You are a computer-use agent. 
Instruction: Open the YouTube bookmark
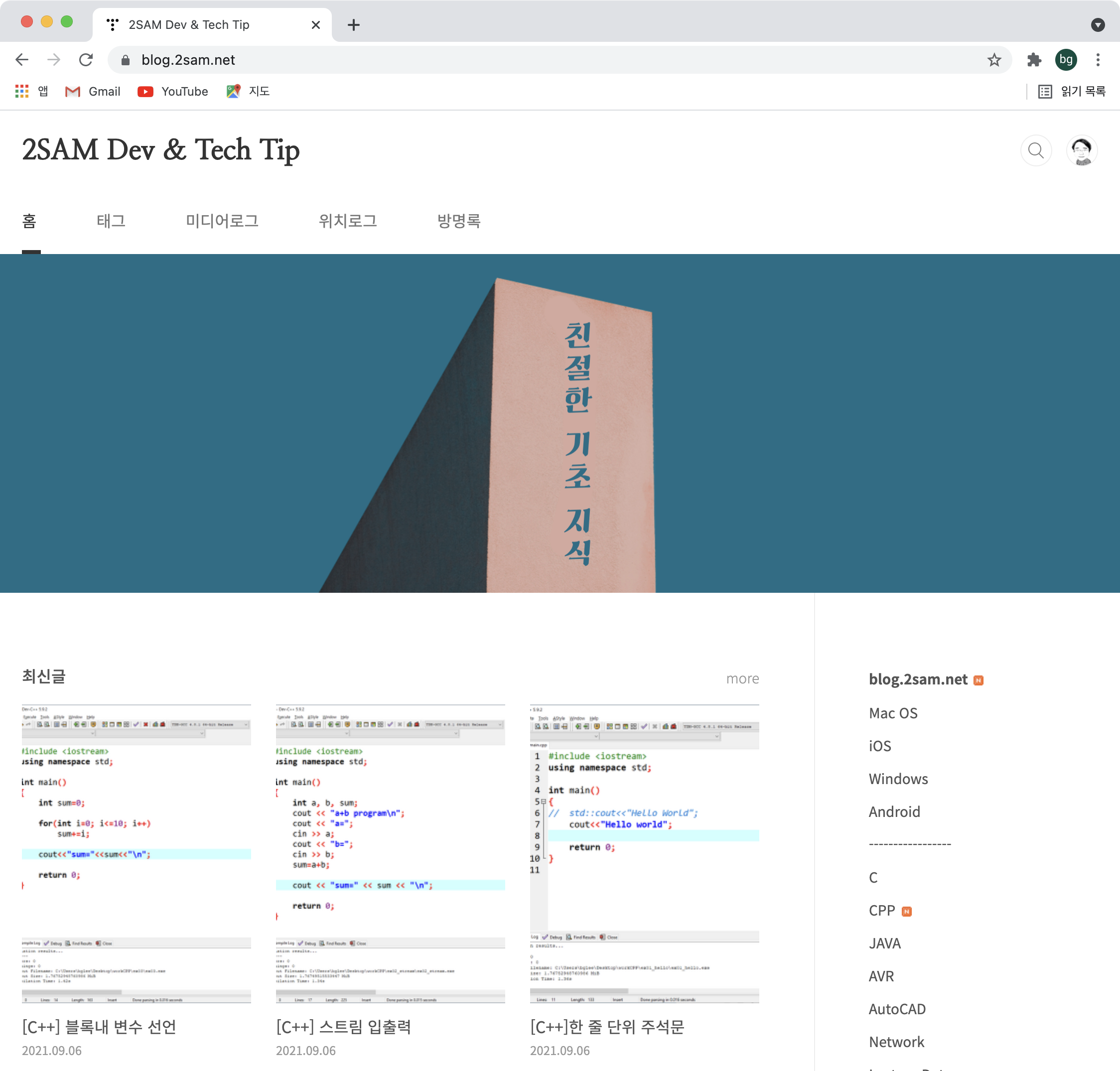pos(173,91)
